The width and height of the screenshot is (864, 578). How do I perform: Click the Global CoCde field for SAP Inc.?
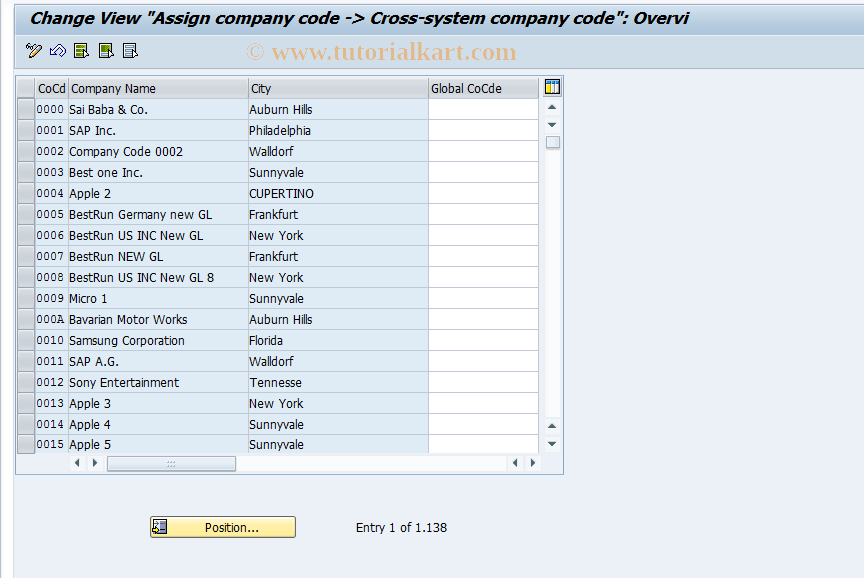[484, 130]
